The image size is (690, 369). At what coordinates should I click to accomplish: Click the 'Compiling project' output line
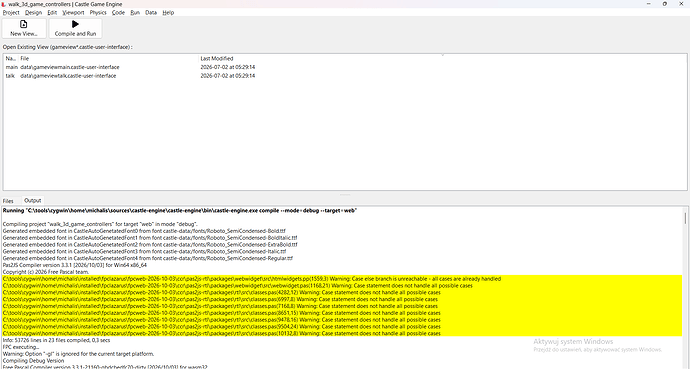pos(100,224)
